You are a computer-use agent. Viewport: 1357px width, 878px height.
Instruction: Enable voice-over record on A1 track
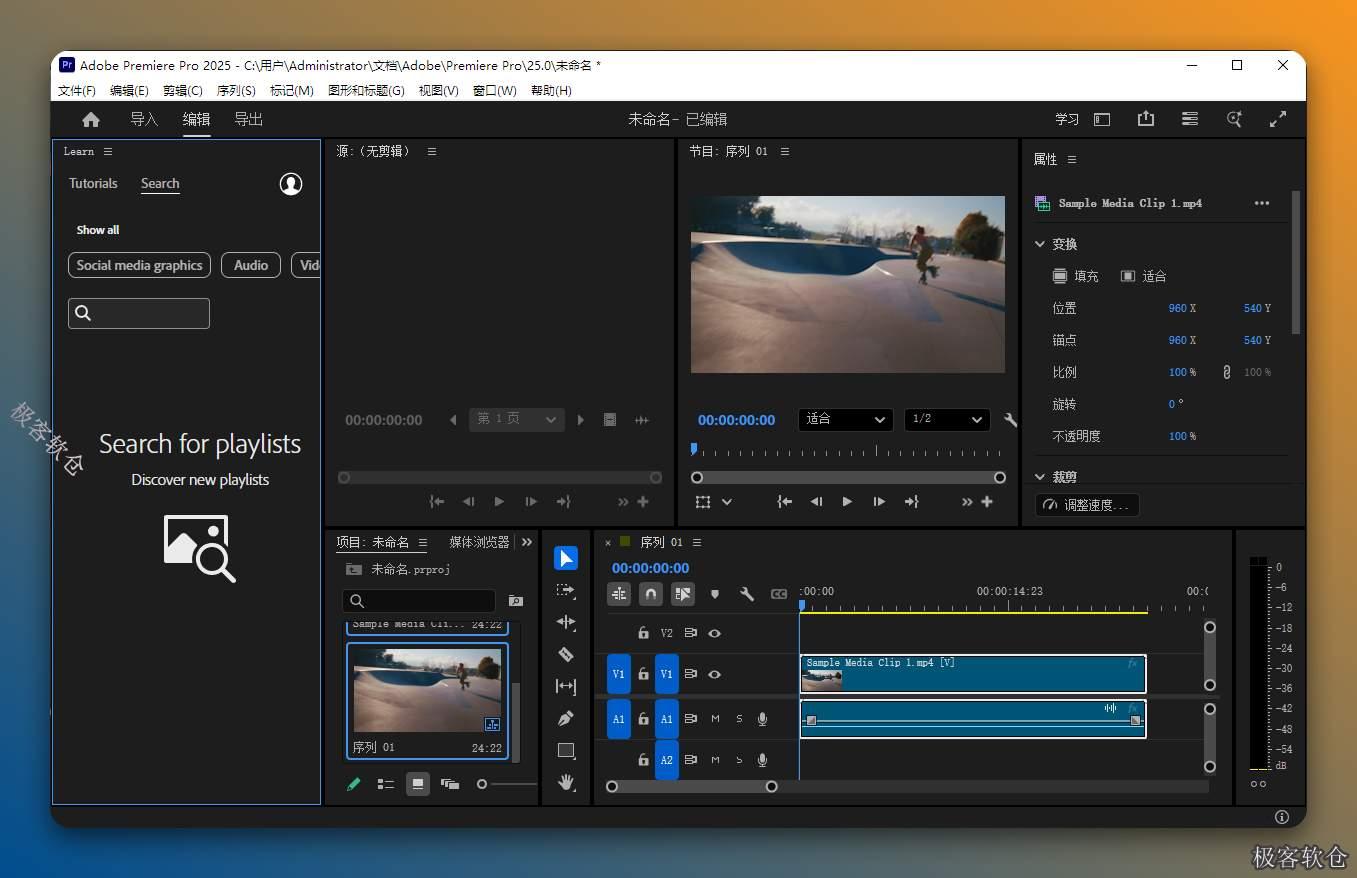point(763,719)
